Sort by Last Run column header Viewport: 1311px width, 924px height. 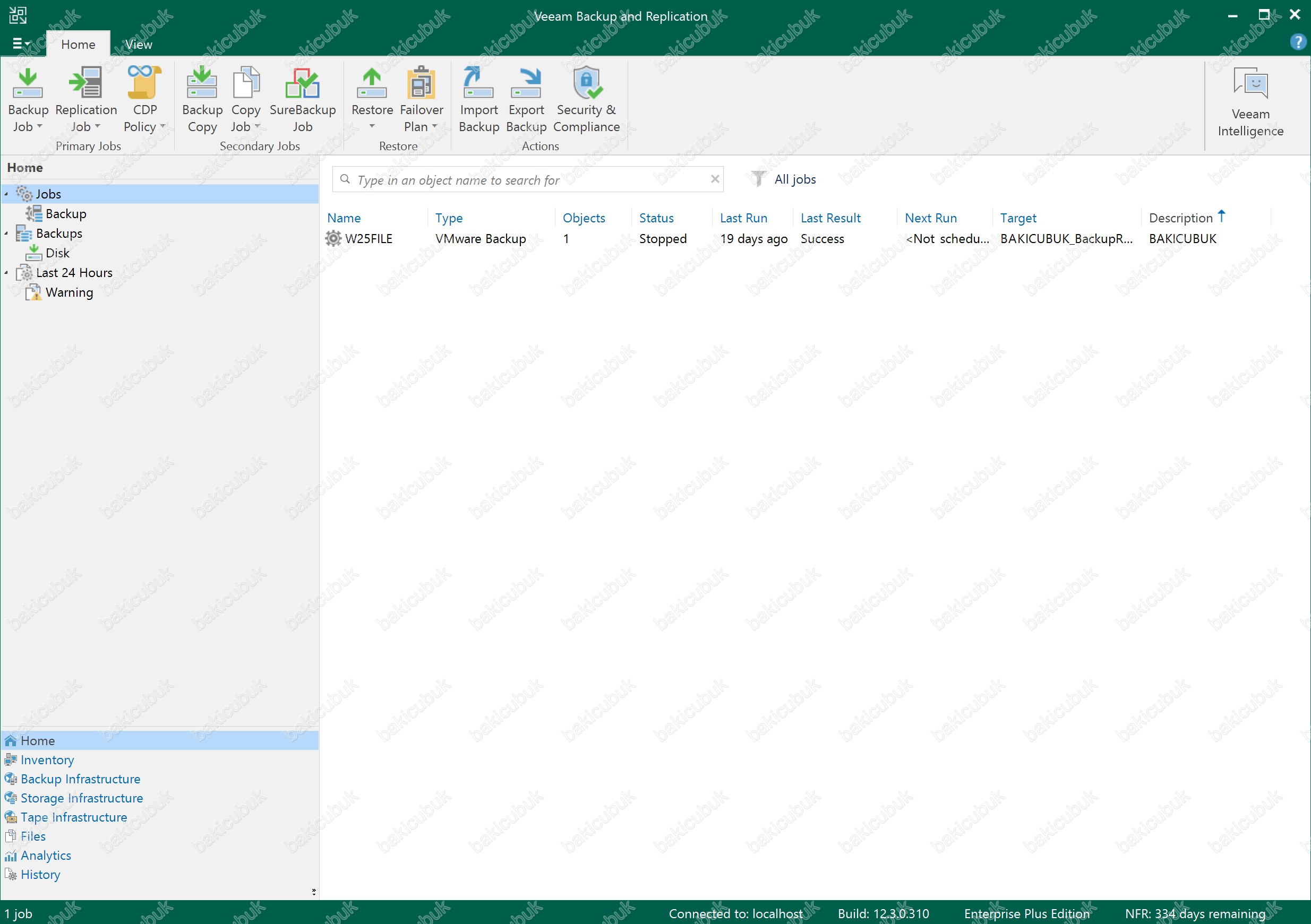point(743,218)
